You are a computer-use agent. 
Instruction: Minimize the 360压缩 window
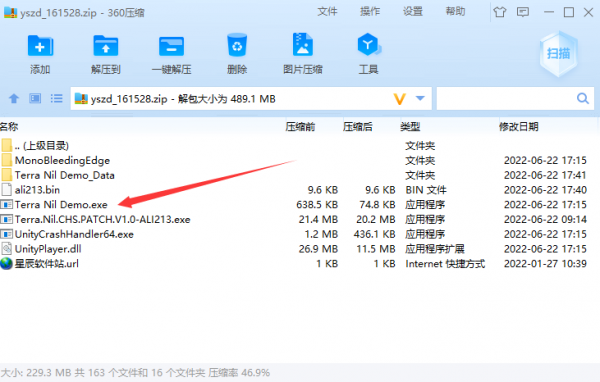point(549,12)
